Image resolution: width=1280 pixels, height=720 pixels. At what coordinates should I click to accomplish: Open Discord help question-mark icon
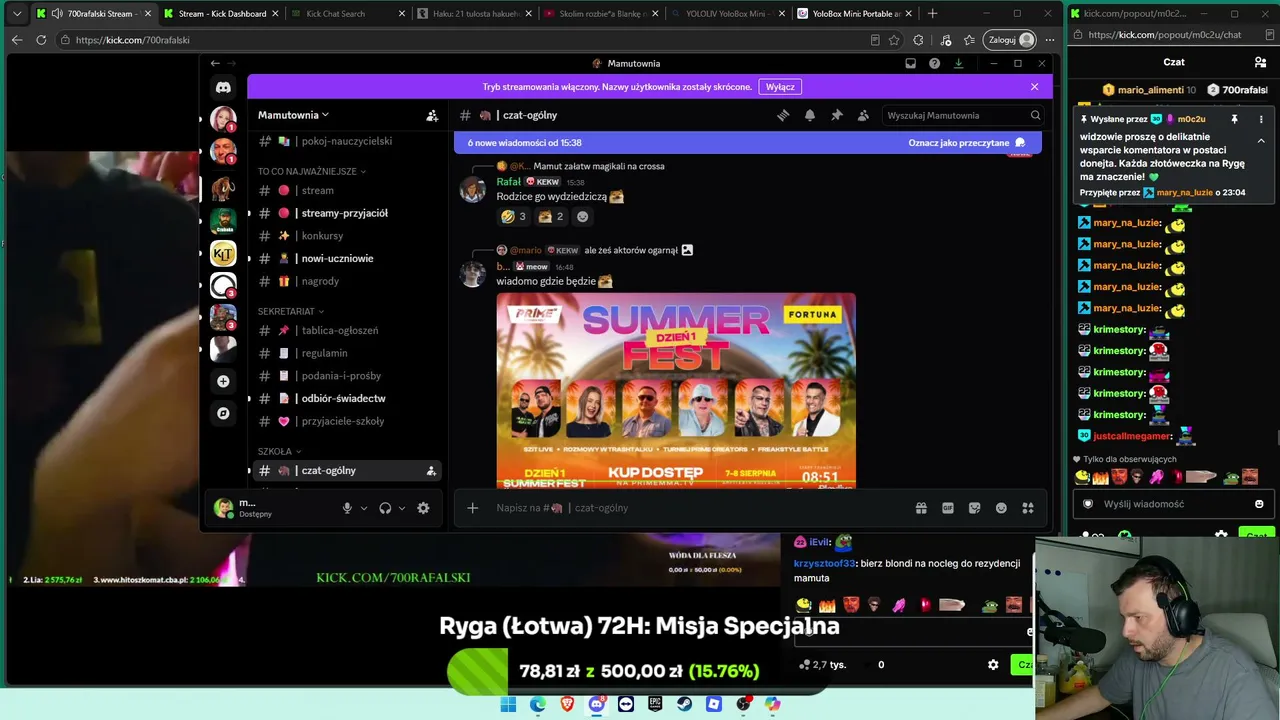934,63
